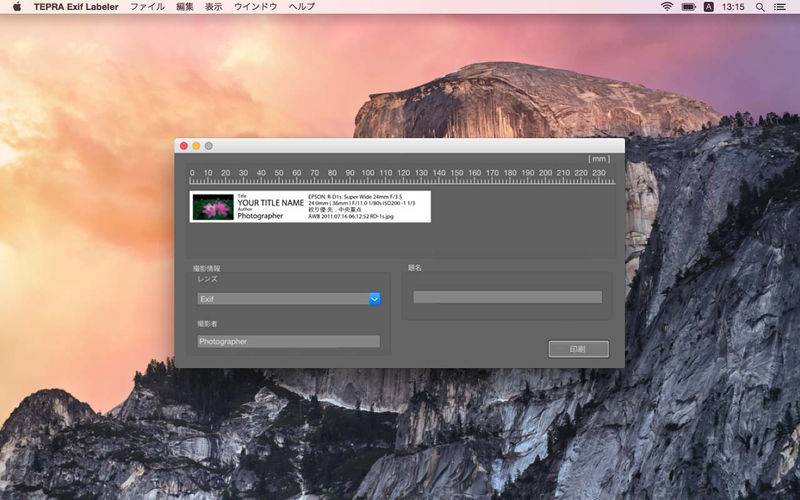Click the gray zoom window button

209,146
